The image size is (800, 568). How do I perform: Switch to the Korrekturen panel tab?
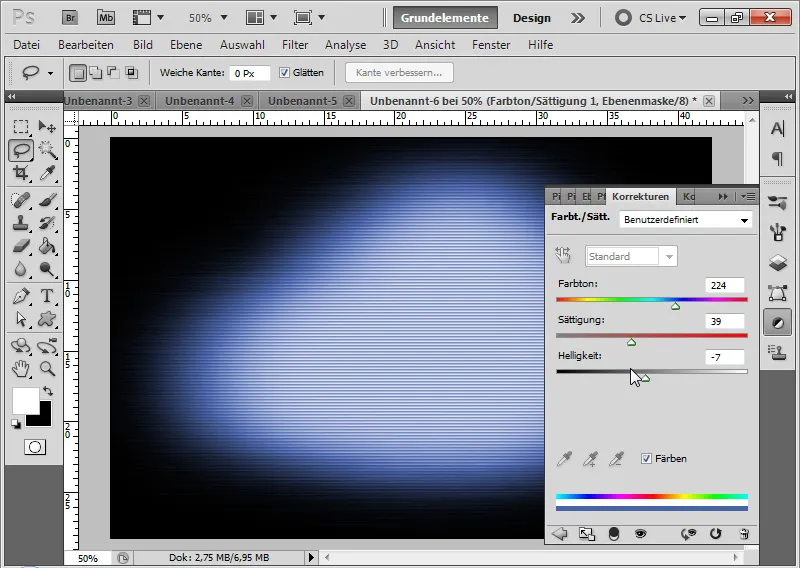point(640,196)
